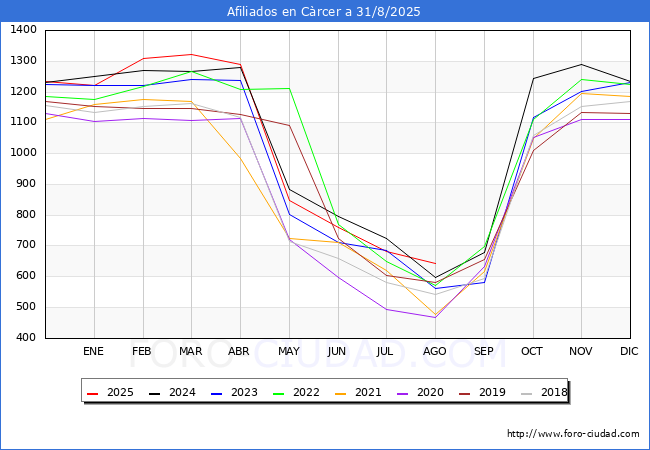
Task: Click the AGO month axis label
Action: tap(434, 351)
